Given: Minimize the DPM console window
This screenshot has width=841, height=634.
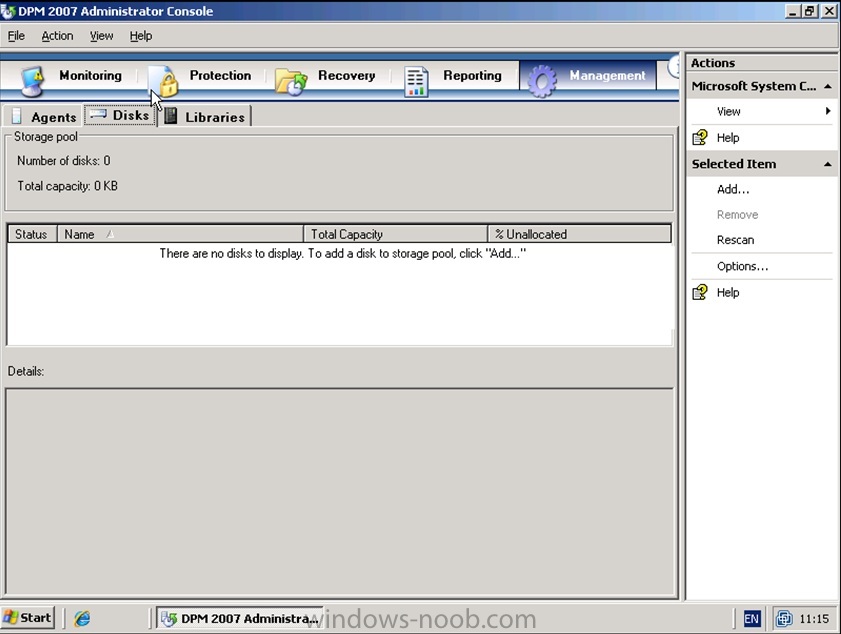Looking at the screenshot, I should coord(792,11).
